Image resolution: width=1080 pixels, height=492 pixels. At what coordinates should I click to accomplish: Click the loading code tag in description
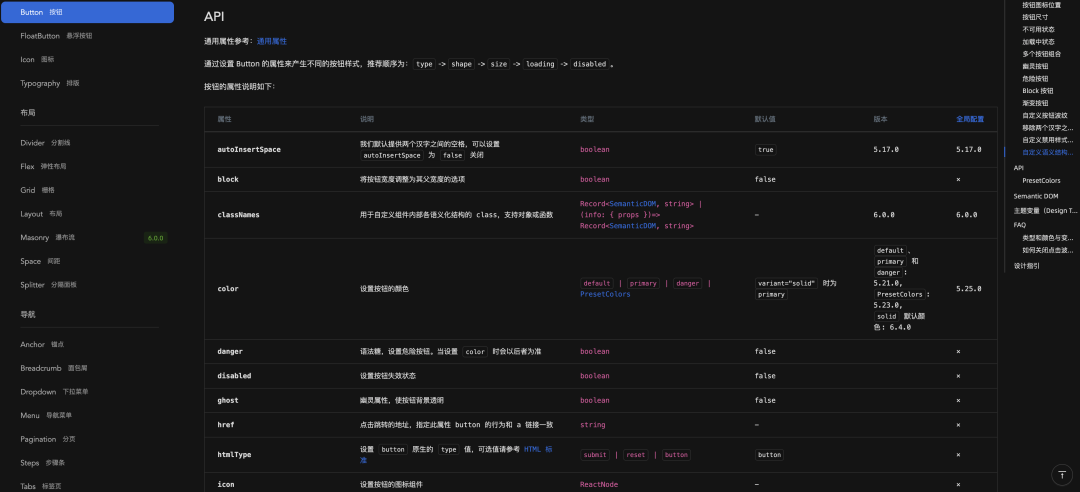coord(540,64)
